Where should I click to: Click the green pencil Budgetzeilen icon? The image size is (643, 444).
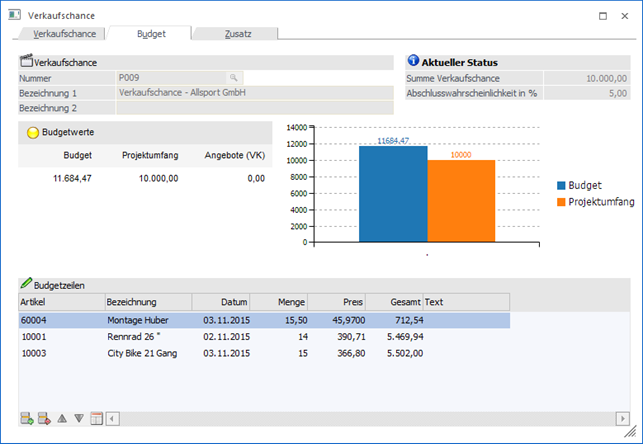point(26,284)
